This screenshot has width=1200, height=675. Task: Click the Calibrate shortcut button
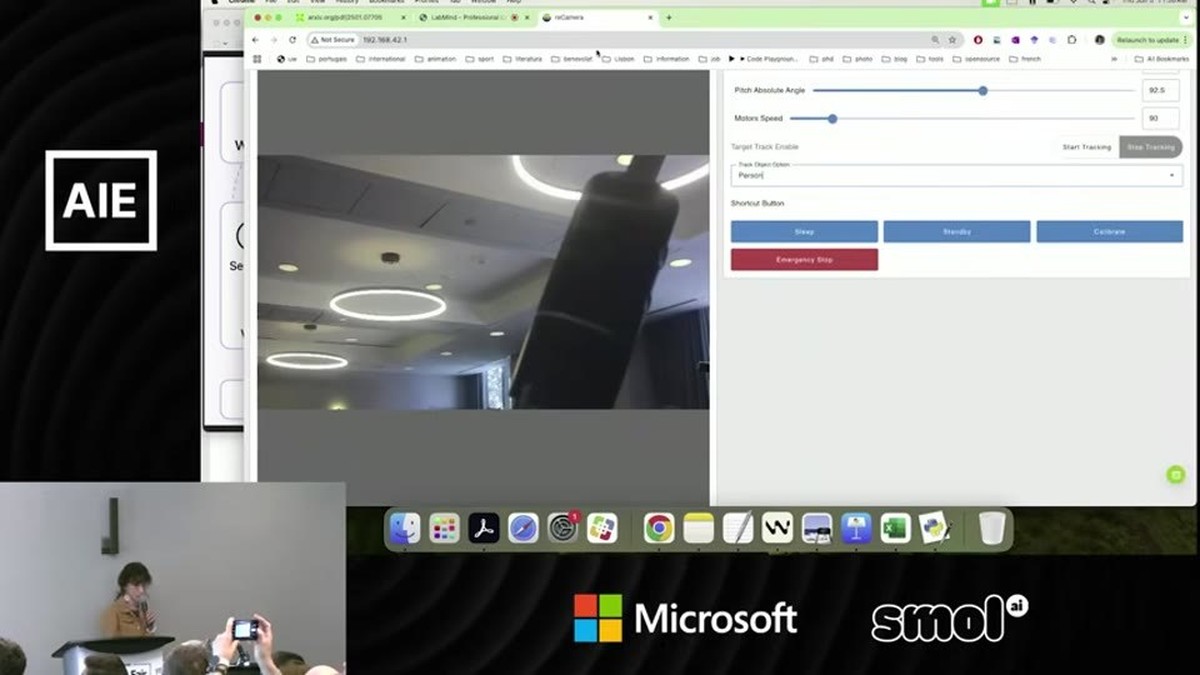(x=1109, y=232)
